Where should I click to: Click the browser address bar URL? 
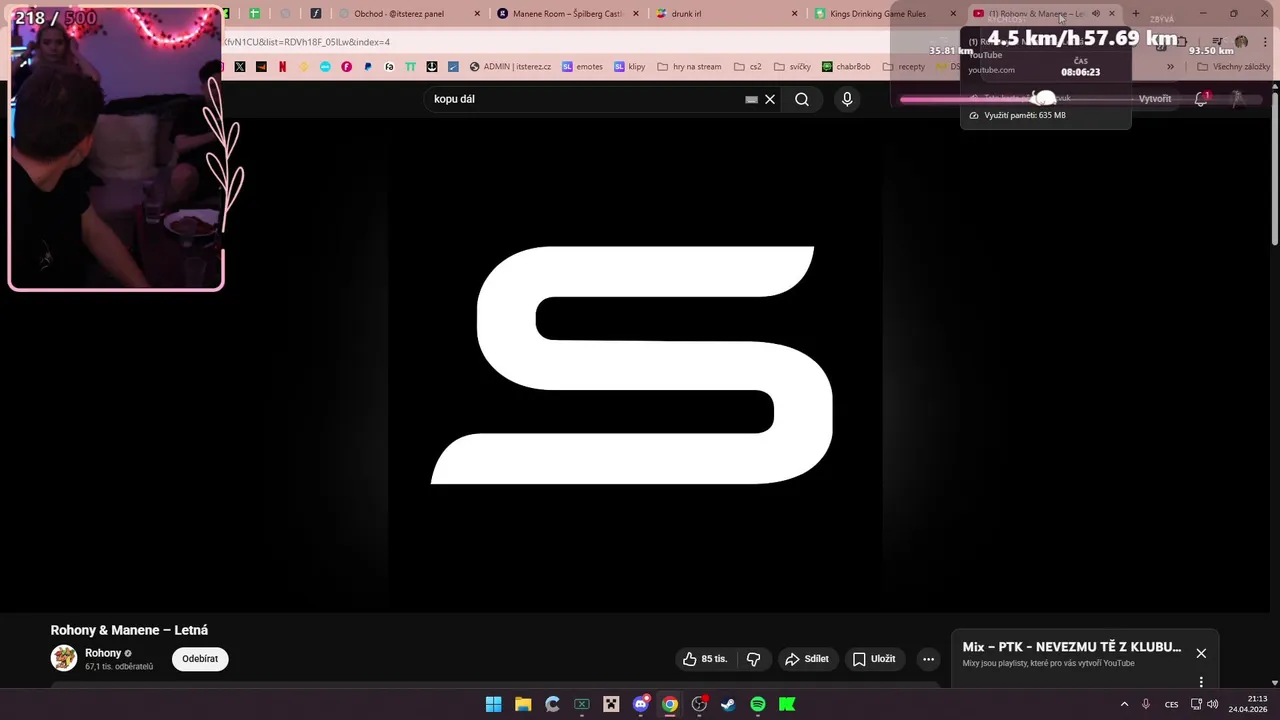pyautogui.click(x=307, y=42)
